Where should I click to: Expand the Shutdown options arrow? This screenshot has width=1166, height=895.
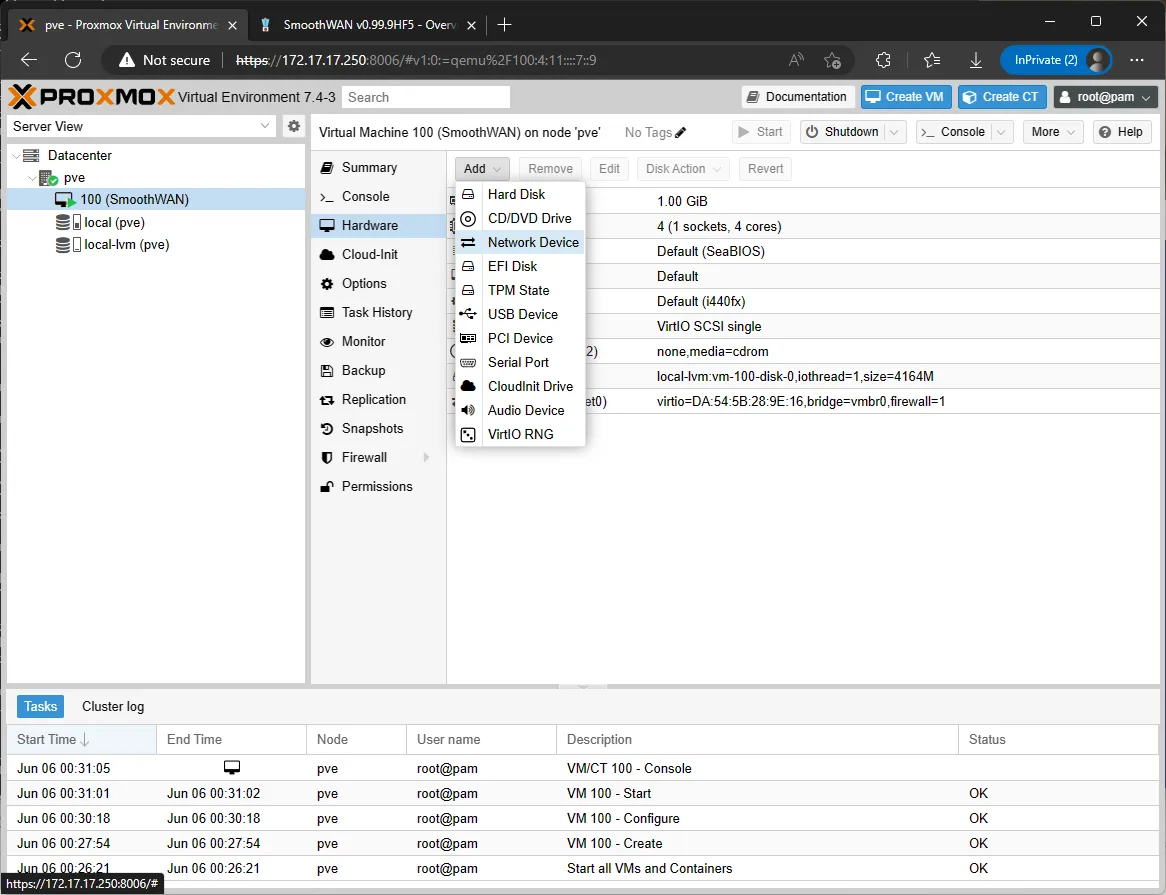pyautogui.click(x=895, y=132)
